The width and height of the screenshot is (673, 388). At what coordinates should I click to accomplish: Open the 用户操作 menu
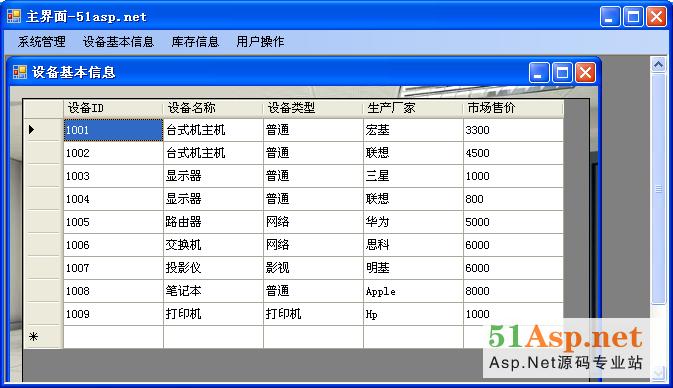[x=260, y=42]
